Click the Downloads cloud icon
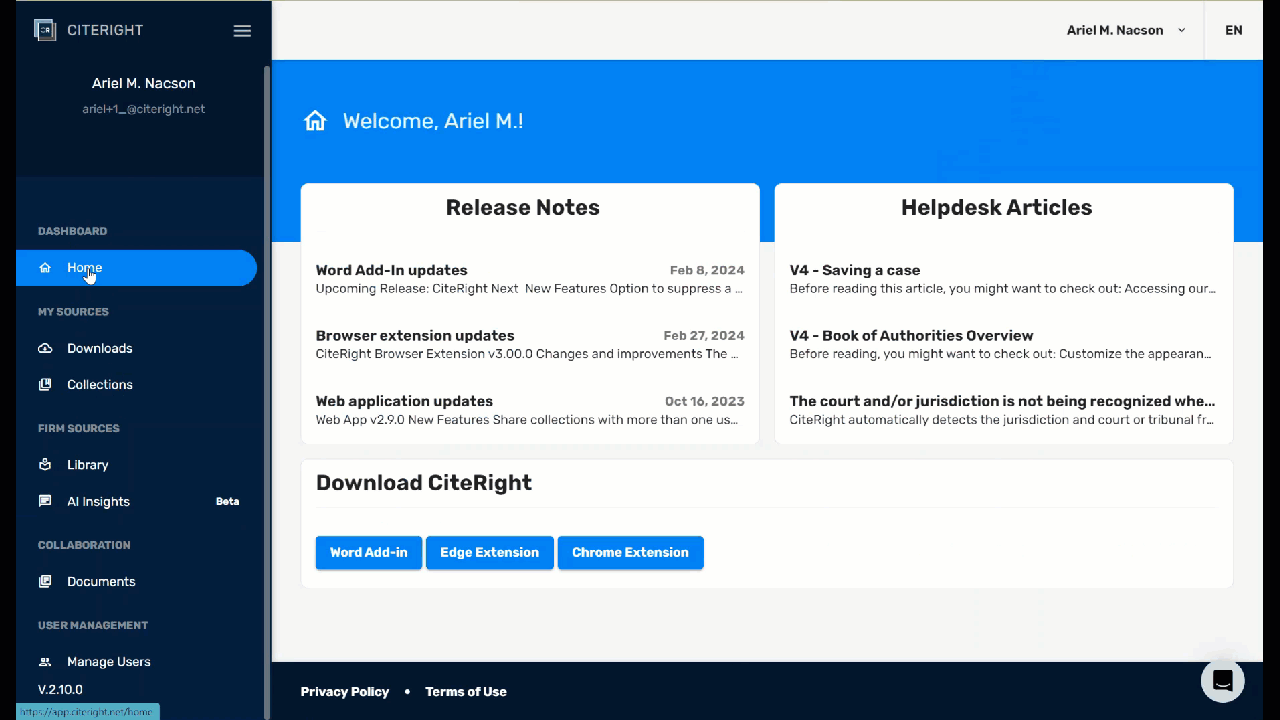This screenshot has width=1280, height=720. tap(45, 348)
